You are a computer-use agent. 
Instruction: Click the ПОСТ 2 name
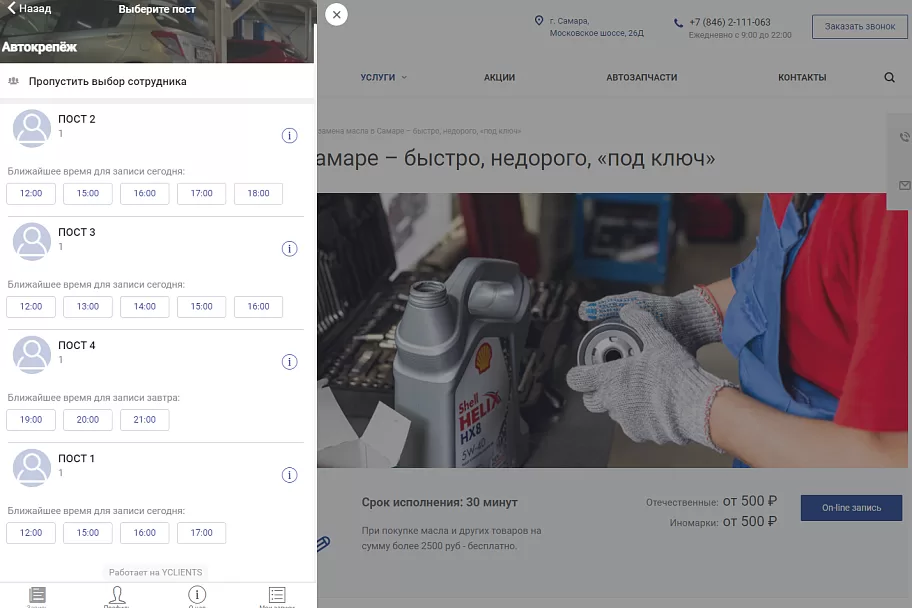point(76,119)
